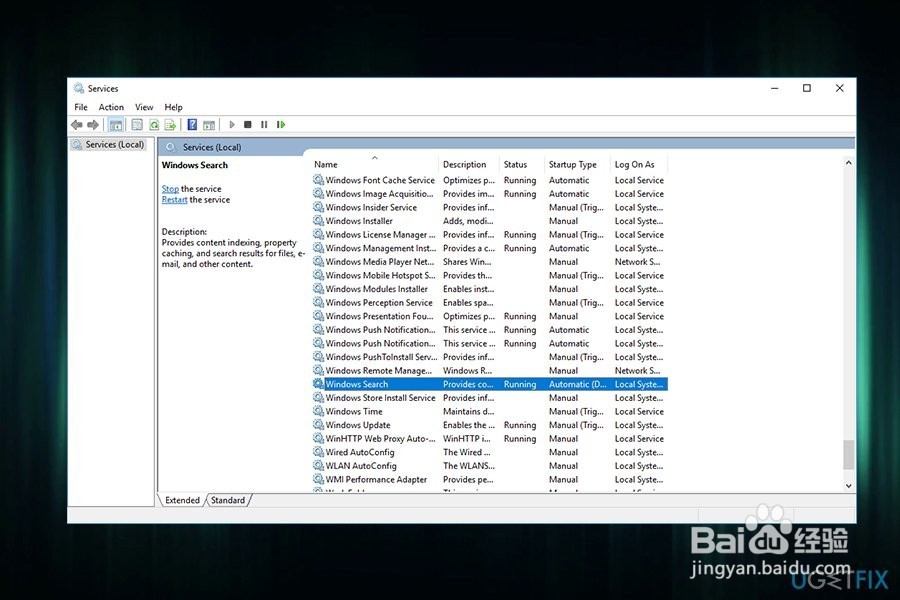
Task: Click 'Shares Win...' description cell
Action: 467,261
